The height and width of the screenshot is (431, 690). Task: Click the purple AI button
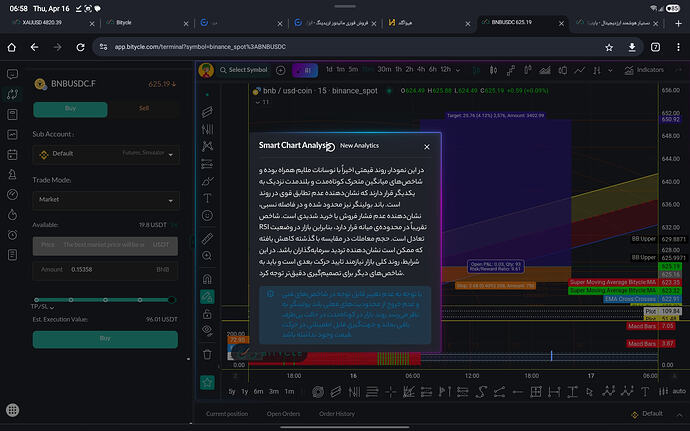tap(305, 70)
